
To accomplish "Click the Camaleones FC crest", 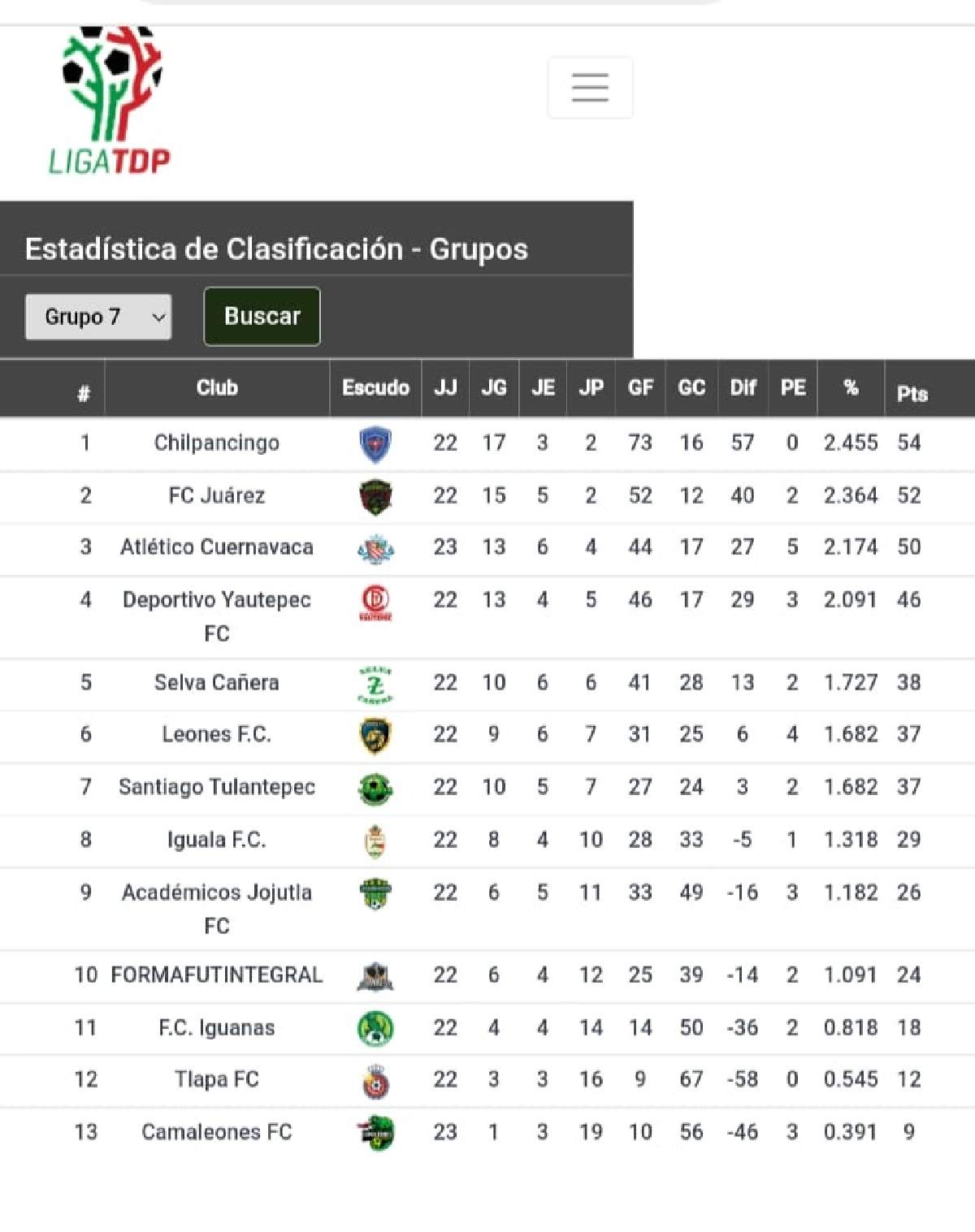I will [x=375, y=1134].
